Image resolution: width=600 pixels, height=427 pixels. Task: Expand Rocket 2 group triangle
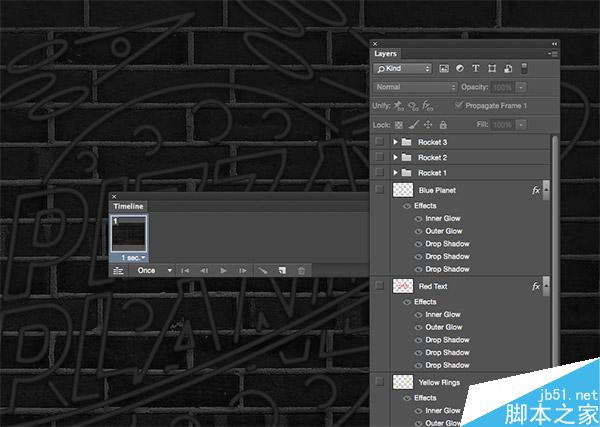pyautogui.click(x=395, y=157)
